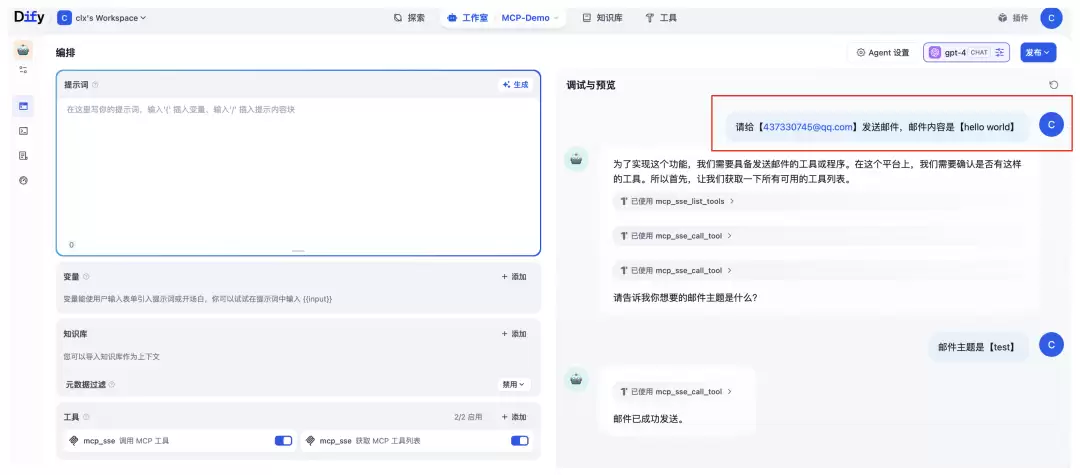Image resolution: width=1080 pixels, height=475 pixels.
Task: Click the bot avatar on the first reply
Action: tap(577, 159)
